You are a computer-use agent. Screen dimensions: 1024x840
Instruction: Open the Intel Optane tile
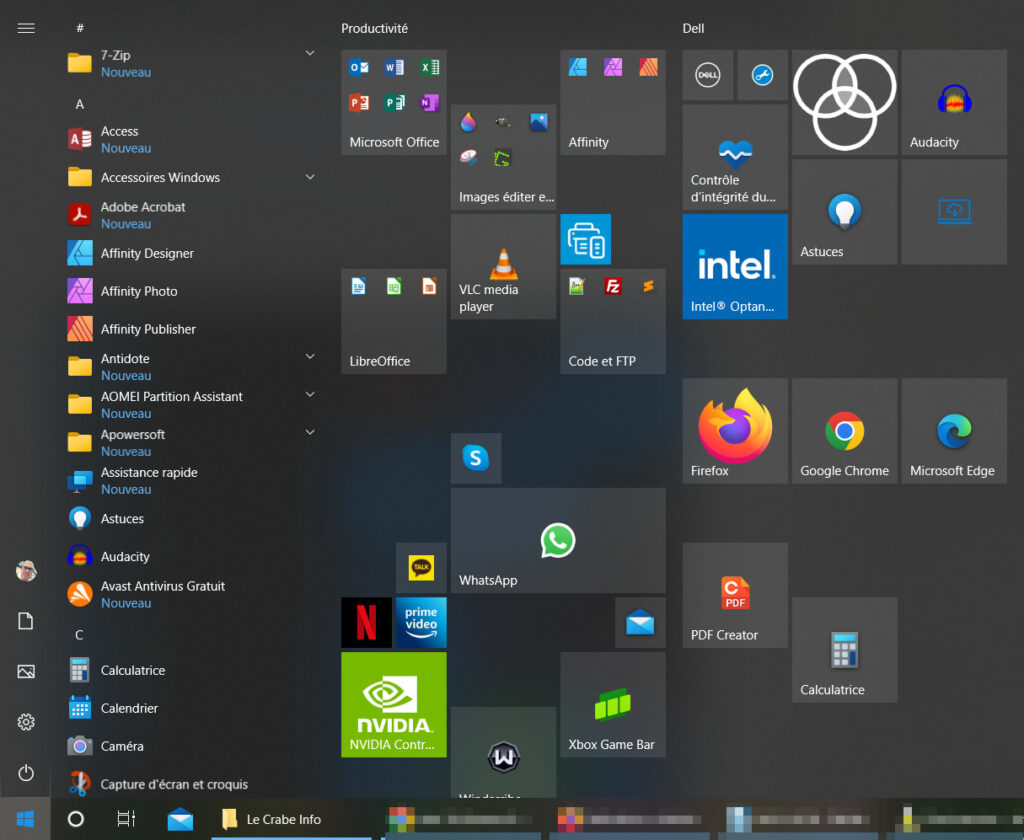pyautogui.click(x=735, y=267)
